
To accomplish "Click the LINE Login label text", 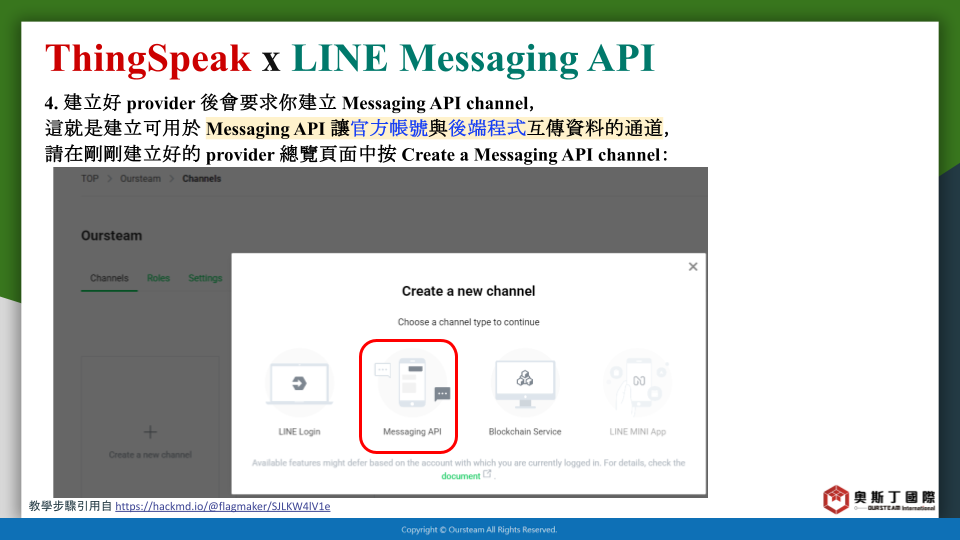I will click(x=299, y=432).
